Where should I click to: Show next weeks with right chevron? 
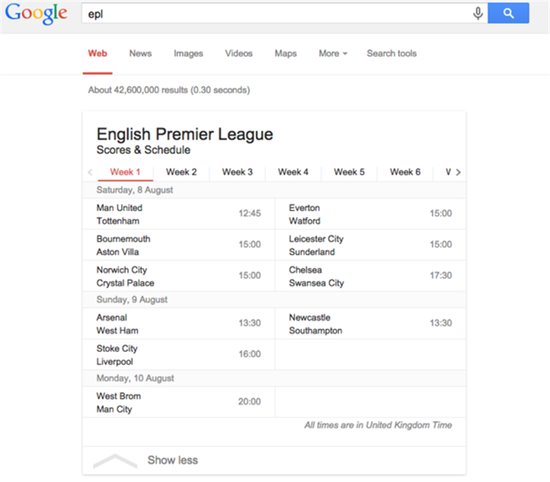coord(458,172)
